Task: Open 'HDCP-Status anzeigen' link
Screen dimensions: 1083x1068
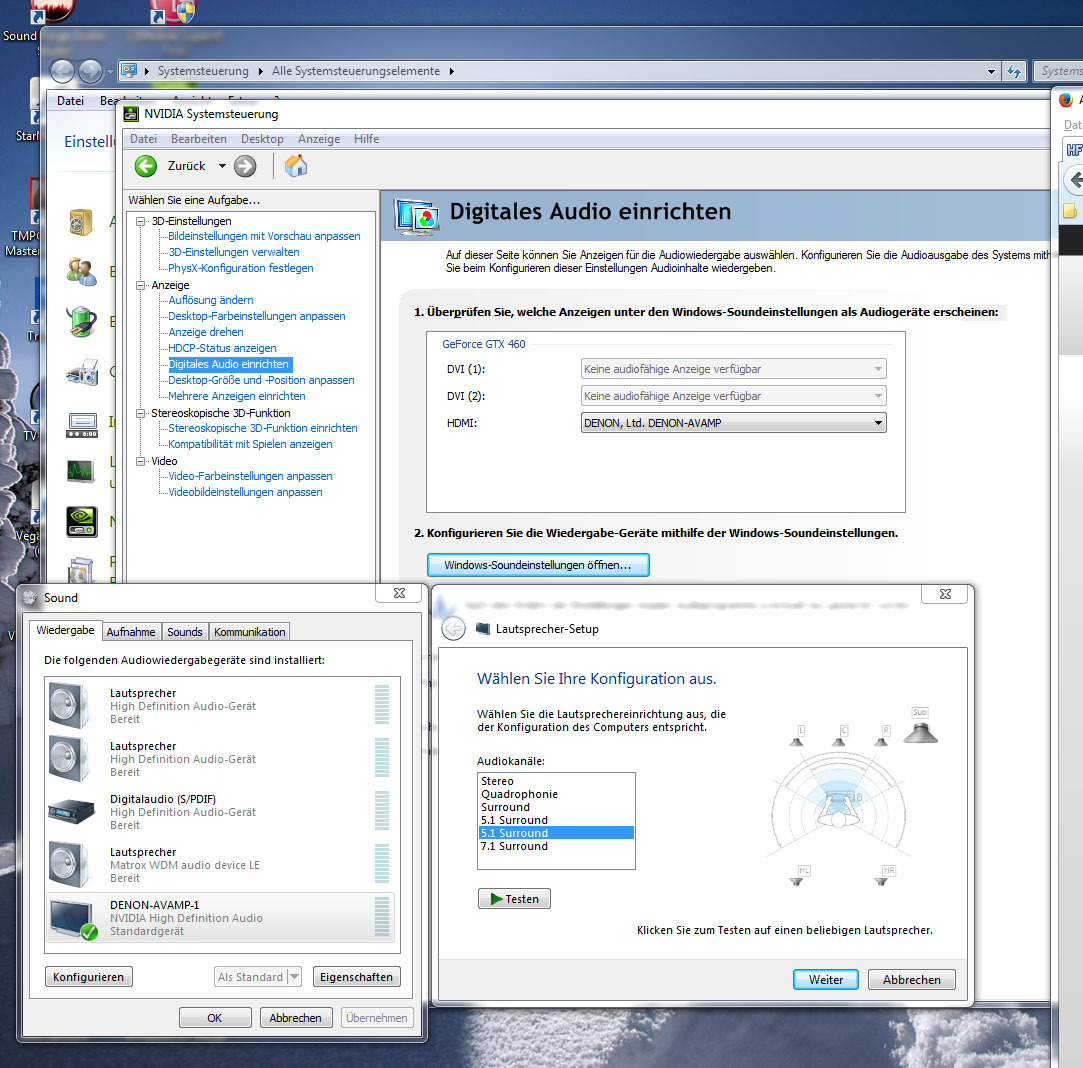Action: 222,348
